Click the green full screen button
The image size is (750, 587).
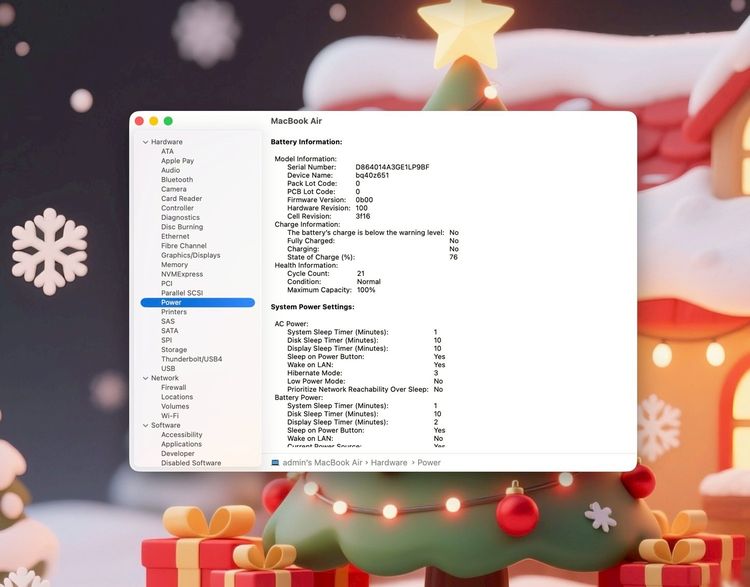point(168,121)
